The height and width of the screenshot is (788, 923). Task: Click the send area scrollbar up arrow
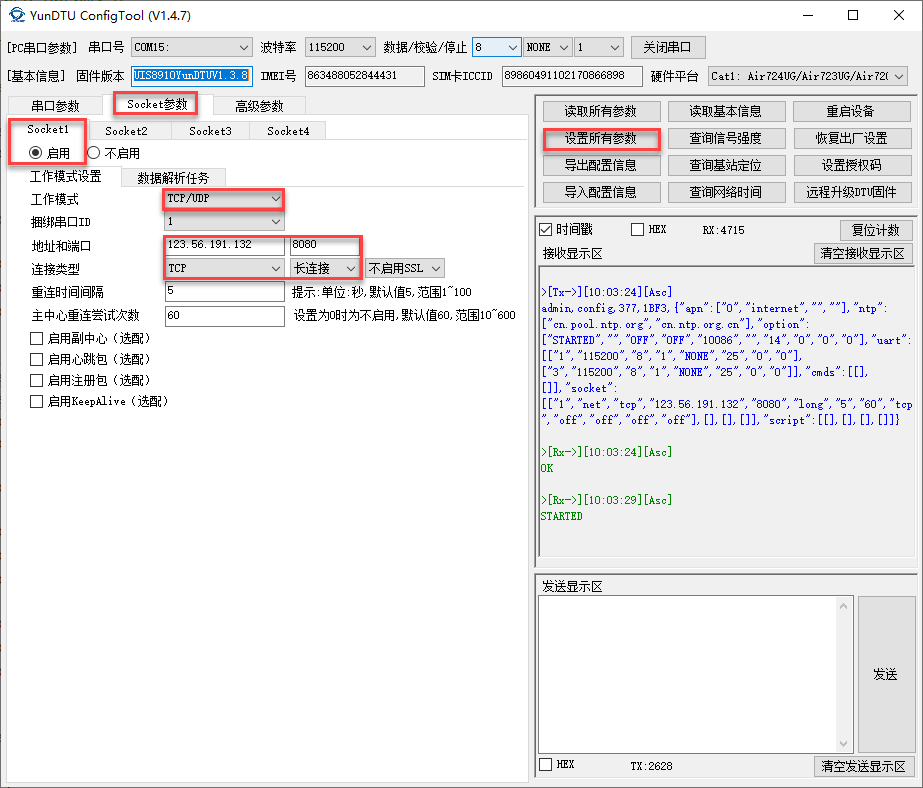[x=844, y=606]
